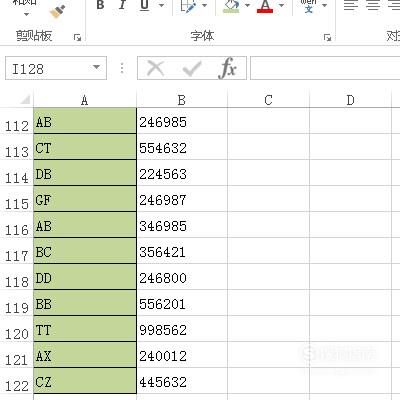This screenshot has height=400, width=400.
Task: Select column B header
Action: coord(182,100)
